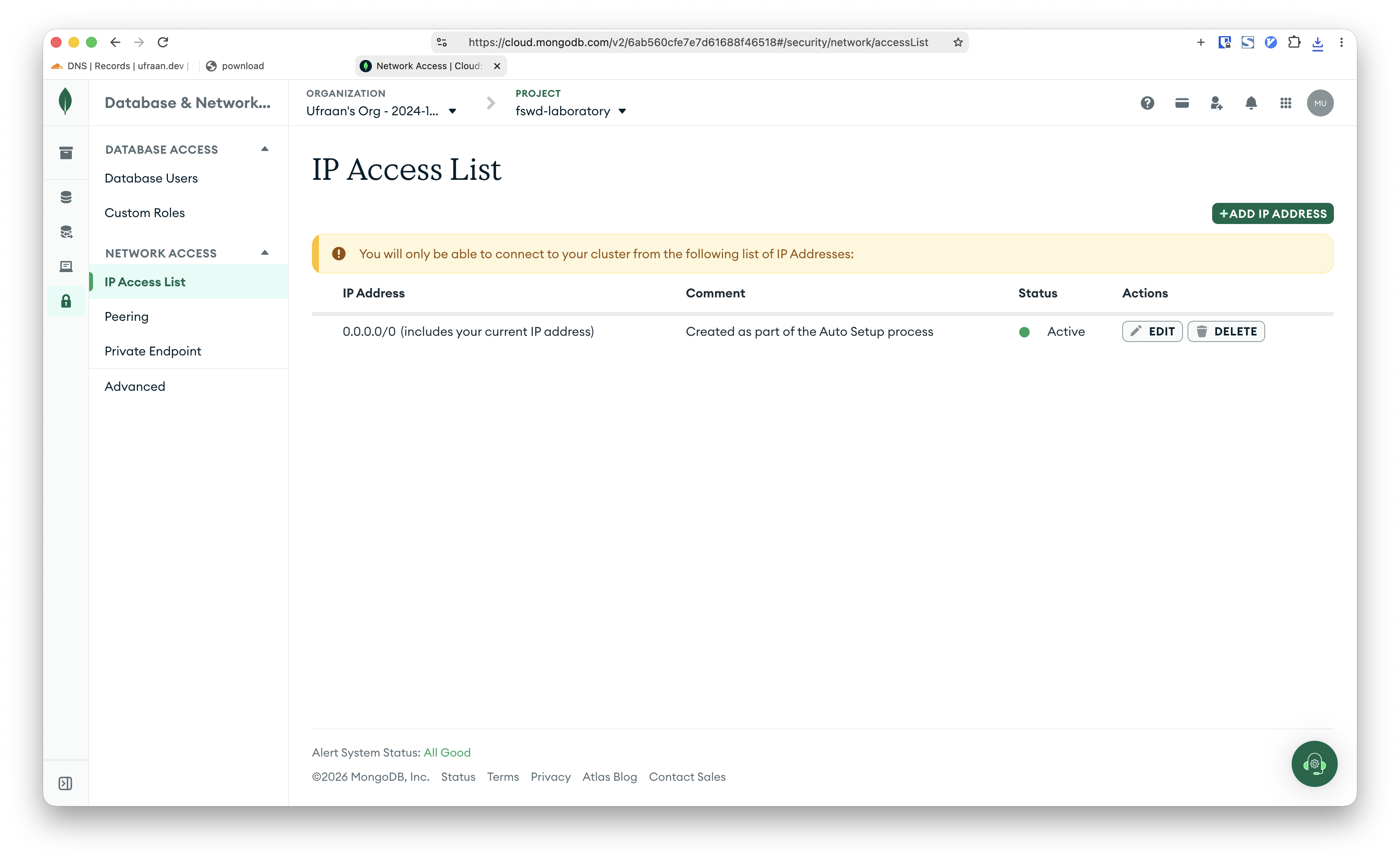Open the support chat bubble
The width and height of the screenshot is (1400, 863).
[1314, 763]
